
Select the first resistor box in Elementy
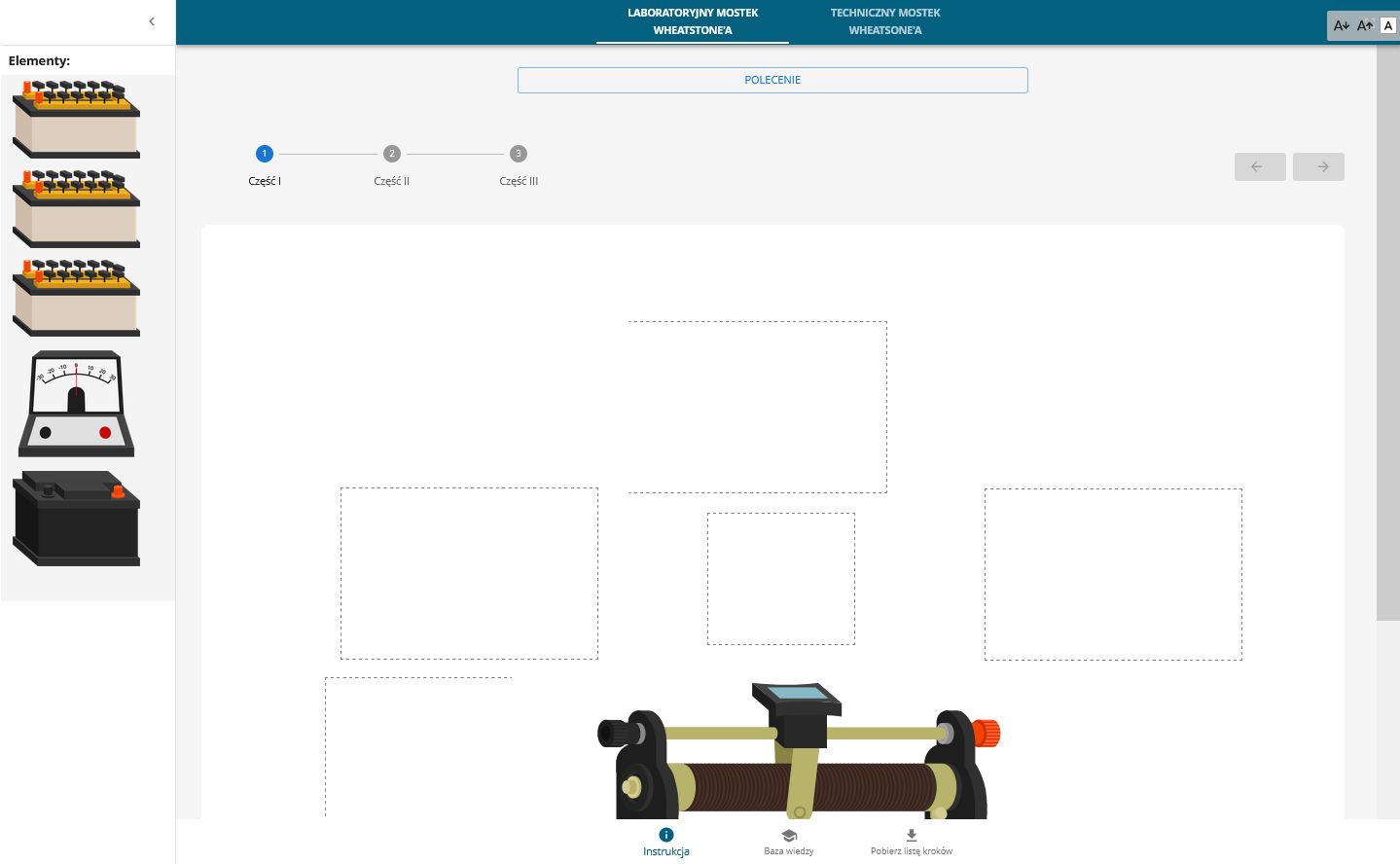(x=76, y=120)
